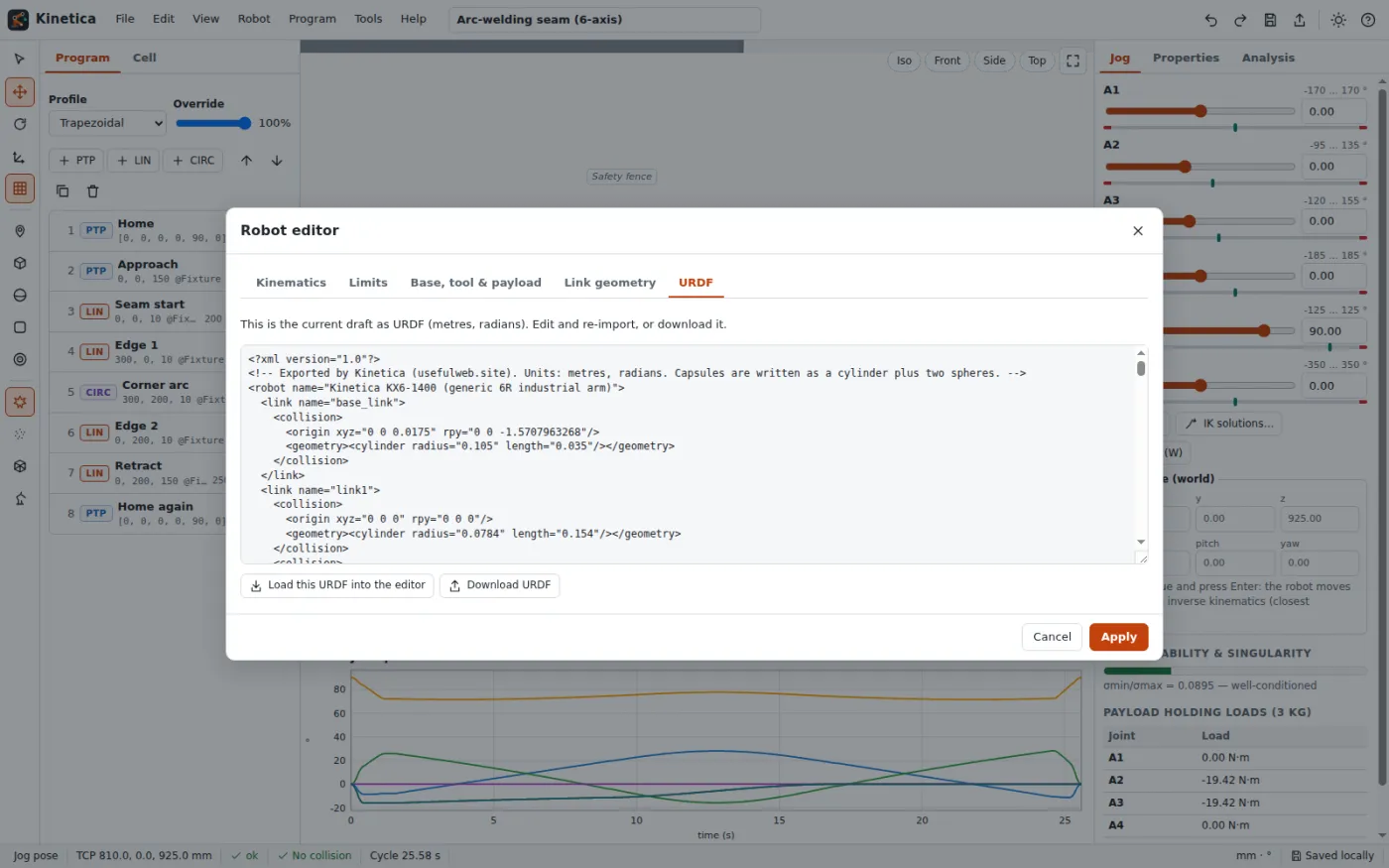Switch viewport to Front view
The width and height of the screenshot is (1389, 868).
tap(947, 61)
